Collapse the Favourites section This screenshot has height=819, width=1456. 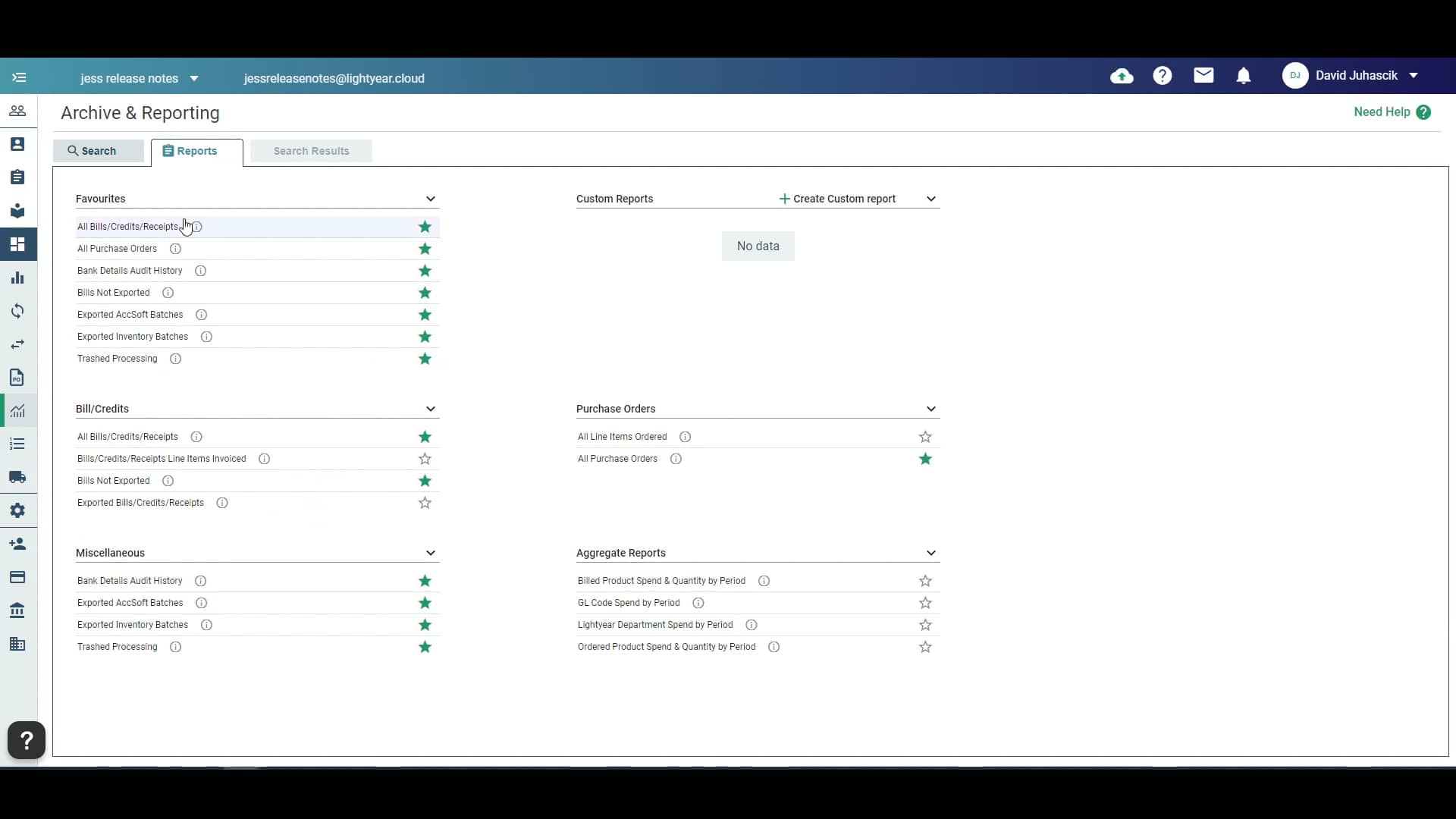point(430,199)
